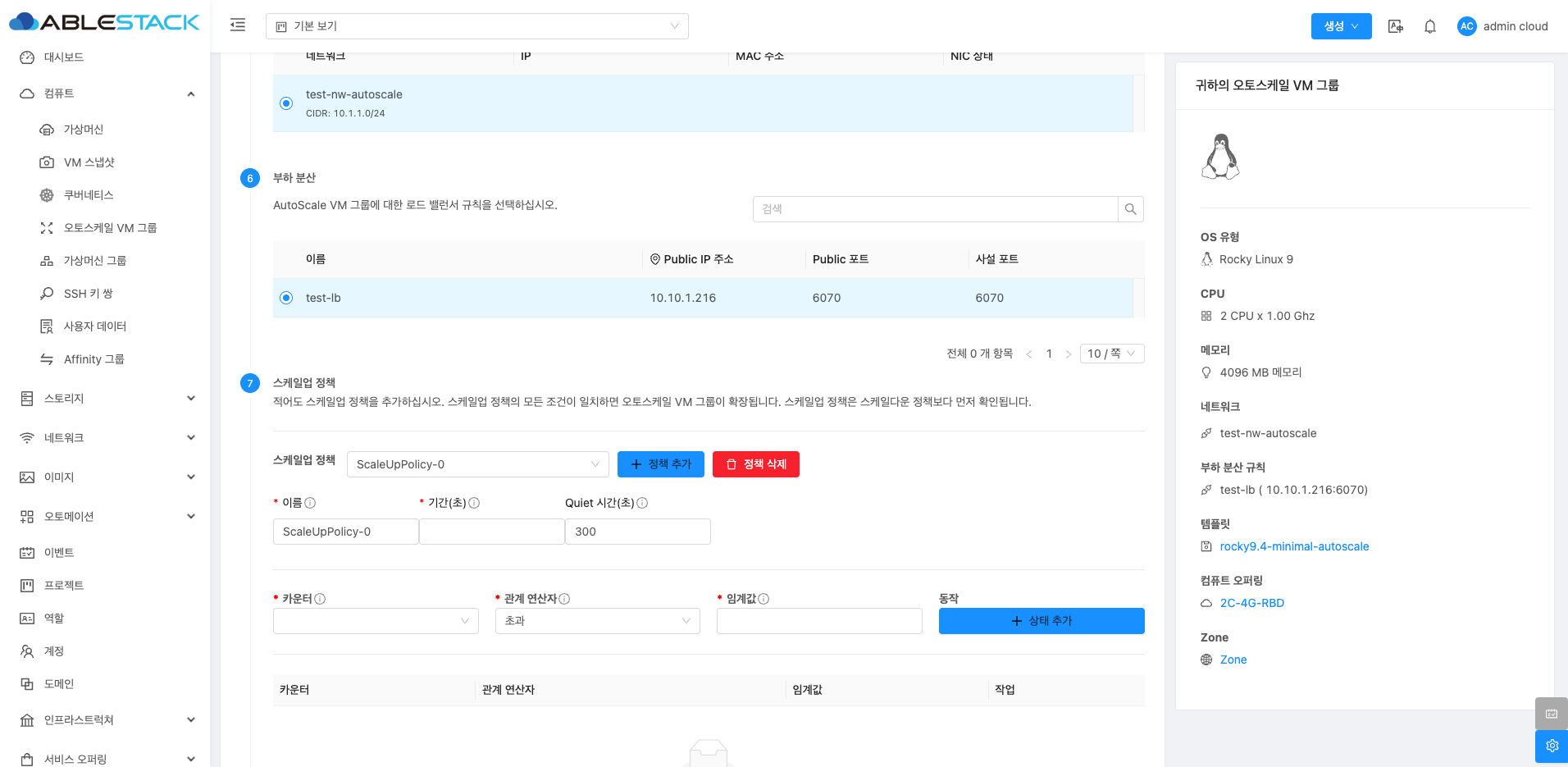Expand the 스토리지 sidebar menu
The height and width of the screenshot is (767, 1568).
107,399
